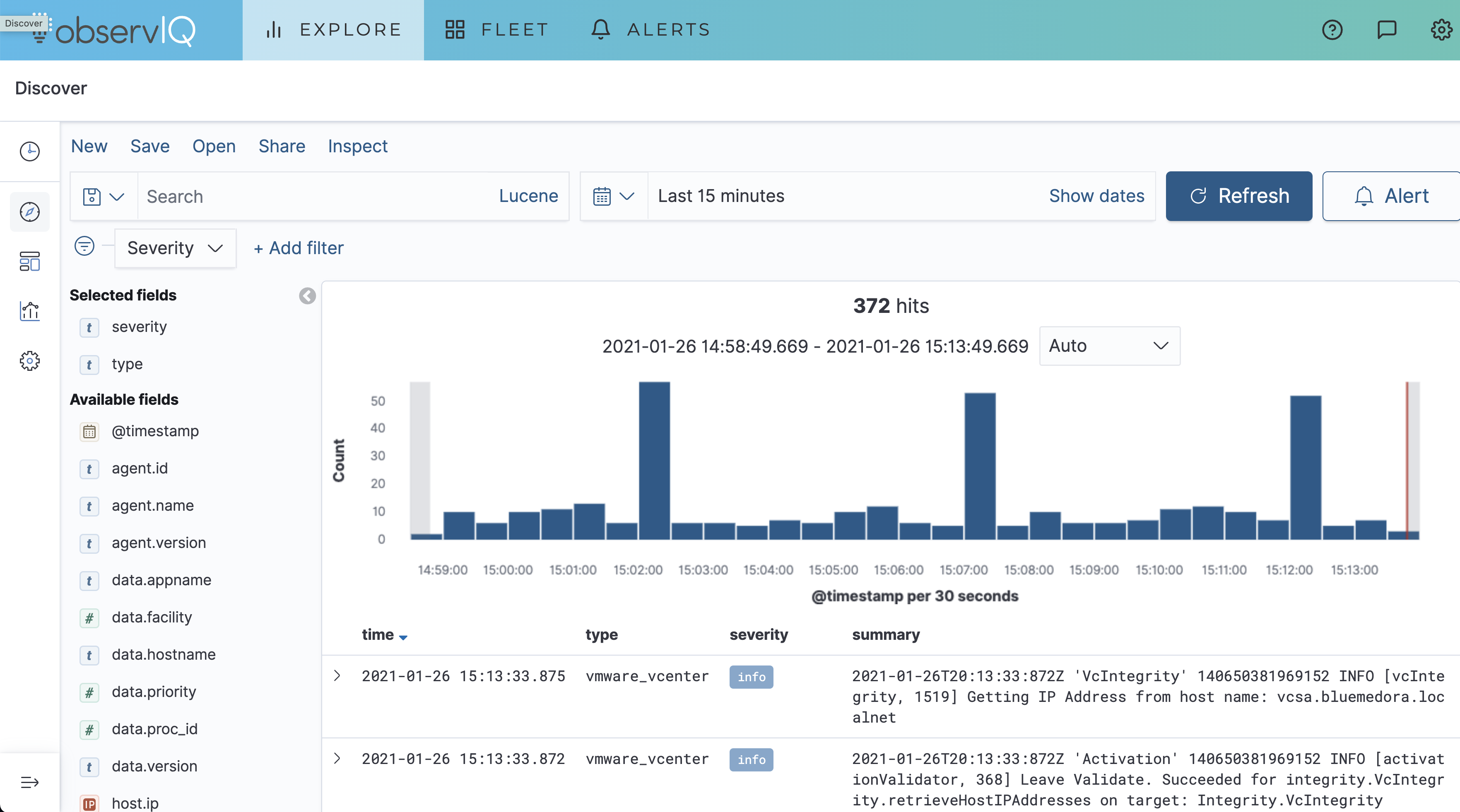1460x812 pixels.
Task: Click Inspect in the Discover menu
Action: click(358, 146)
